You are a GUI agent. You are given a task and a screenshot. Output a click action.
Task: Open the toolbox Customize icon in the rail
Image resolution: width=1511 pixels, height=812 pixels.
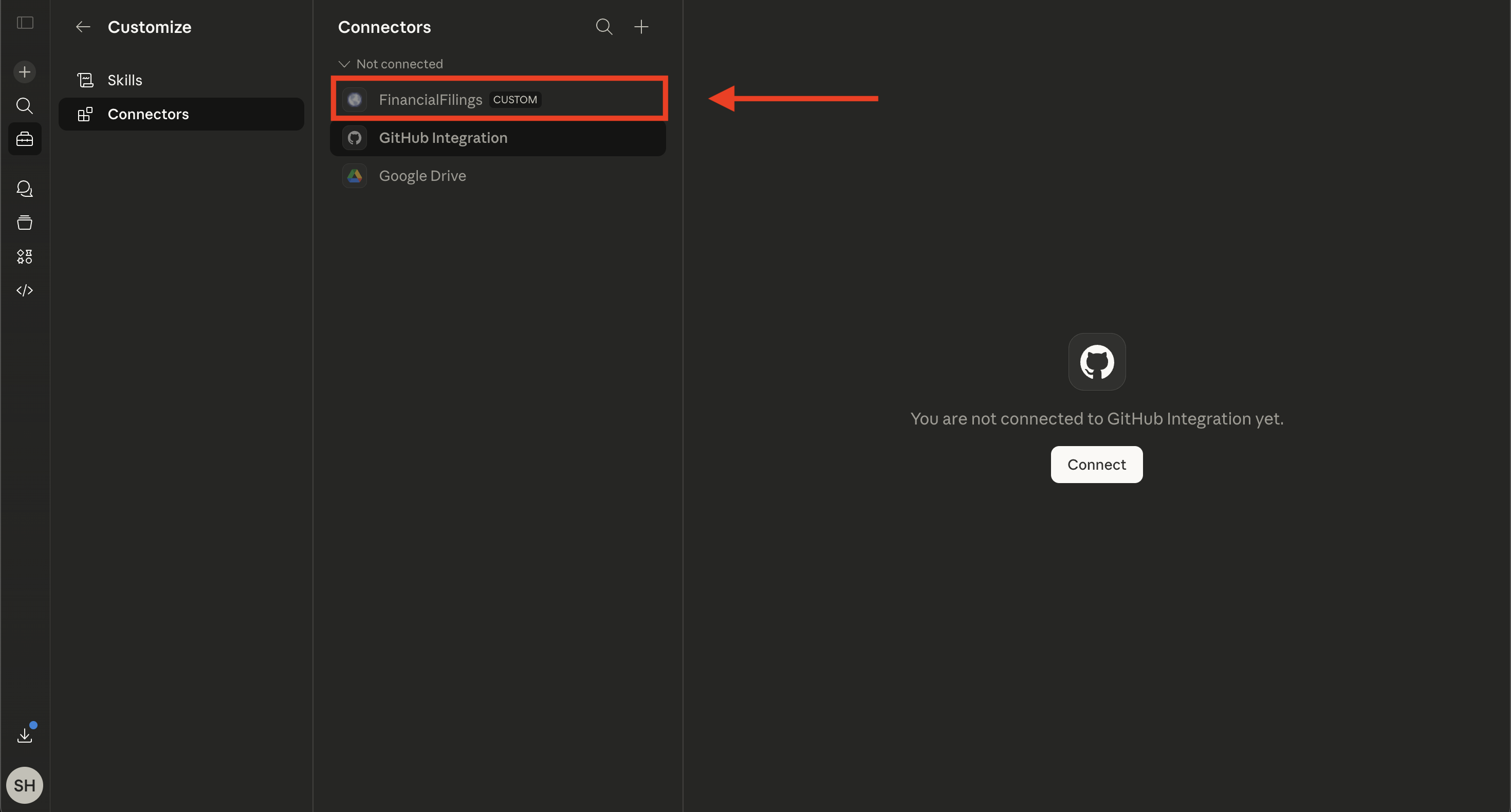[x=25, y=139]
